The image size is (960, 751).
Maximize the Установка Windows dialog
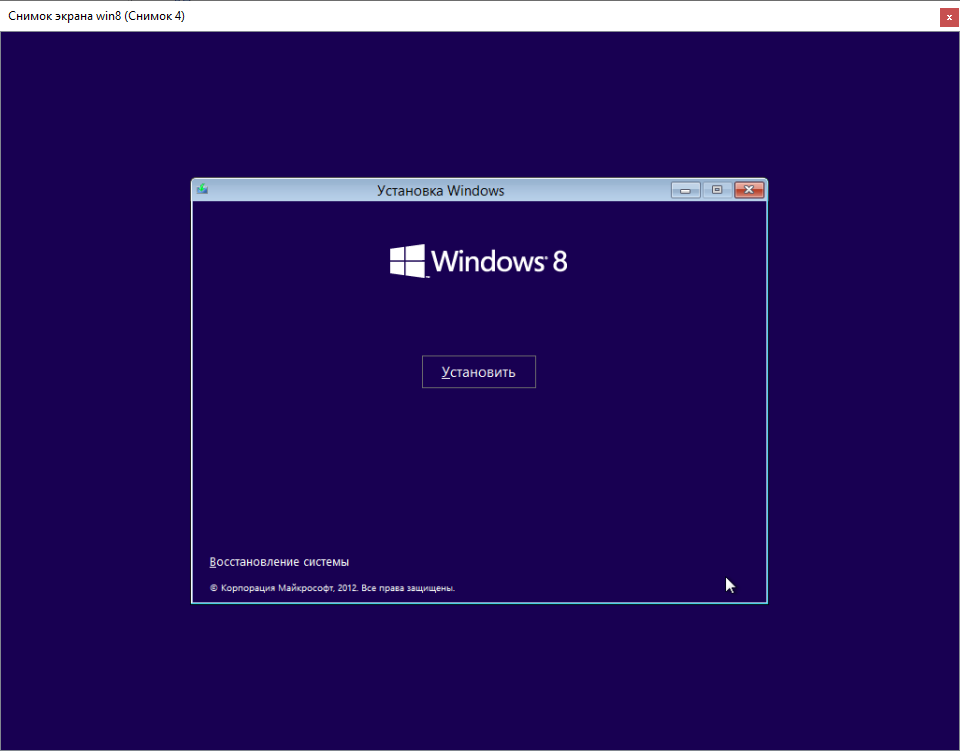coord(717,190)
